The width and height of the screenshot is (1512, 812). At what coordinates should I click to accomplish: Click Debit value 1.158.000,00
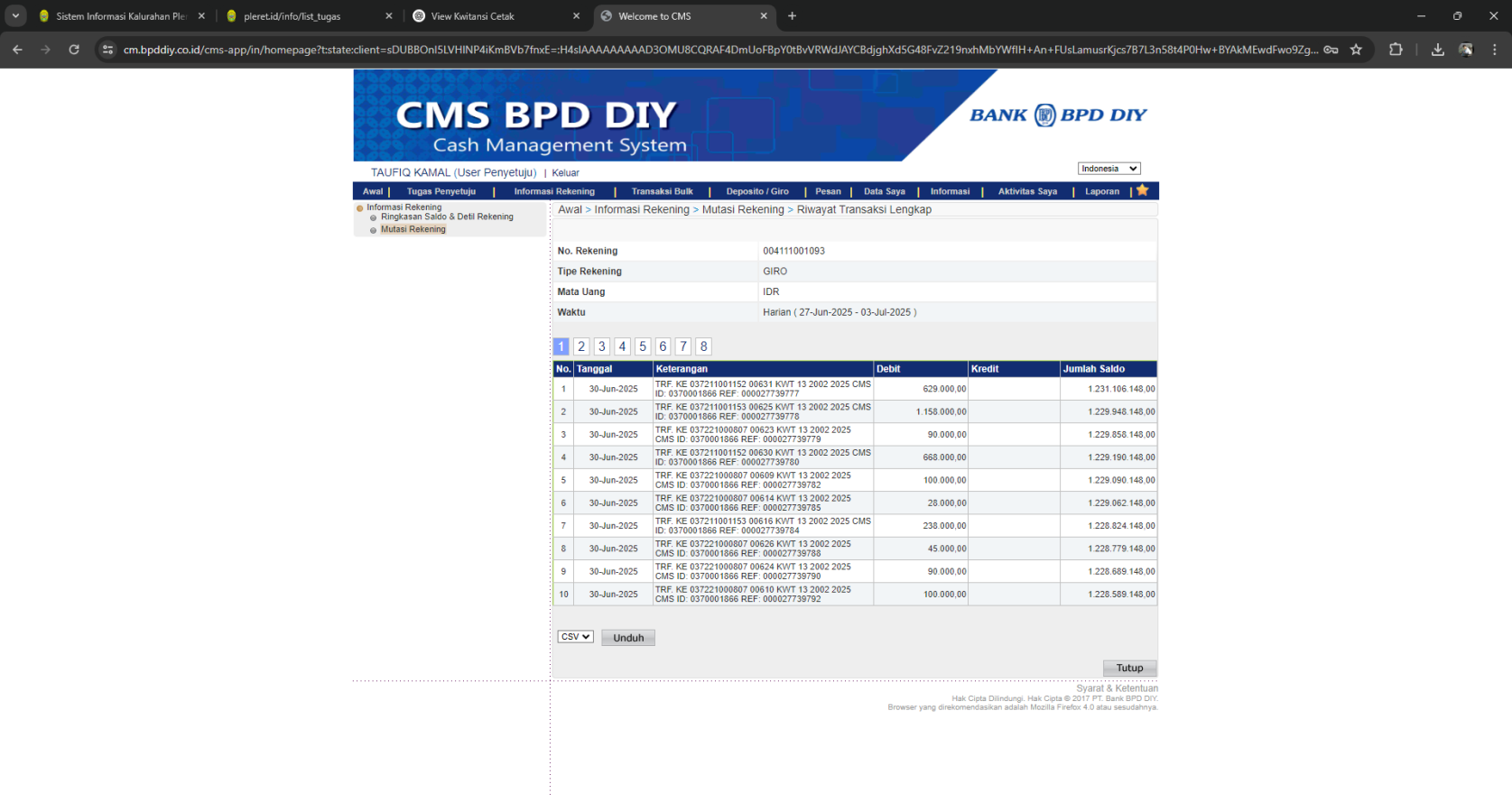[x=941, y=411]
